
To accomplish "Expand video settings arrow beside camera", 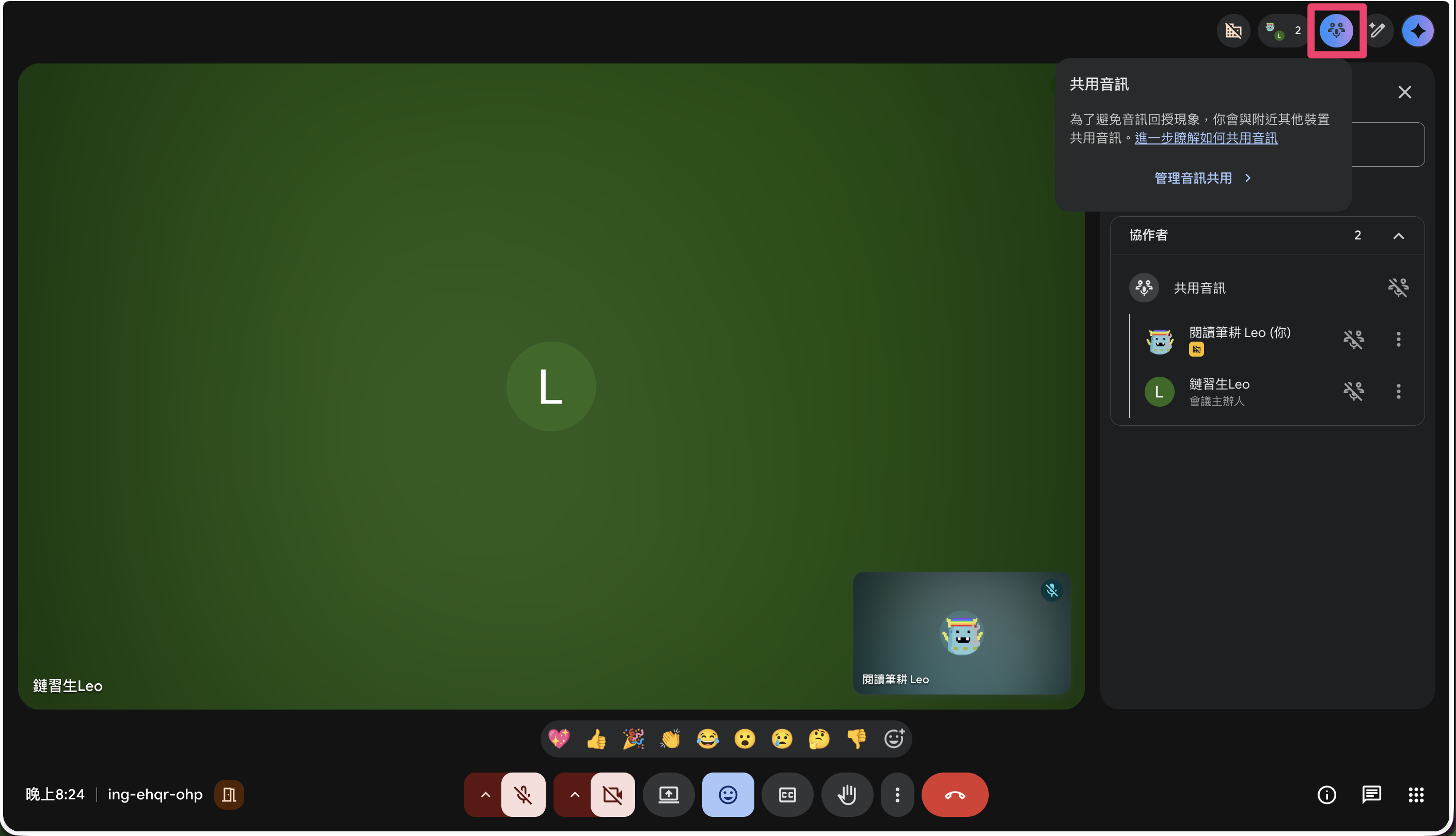I will click(574, 795).
